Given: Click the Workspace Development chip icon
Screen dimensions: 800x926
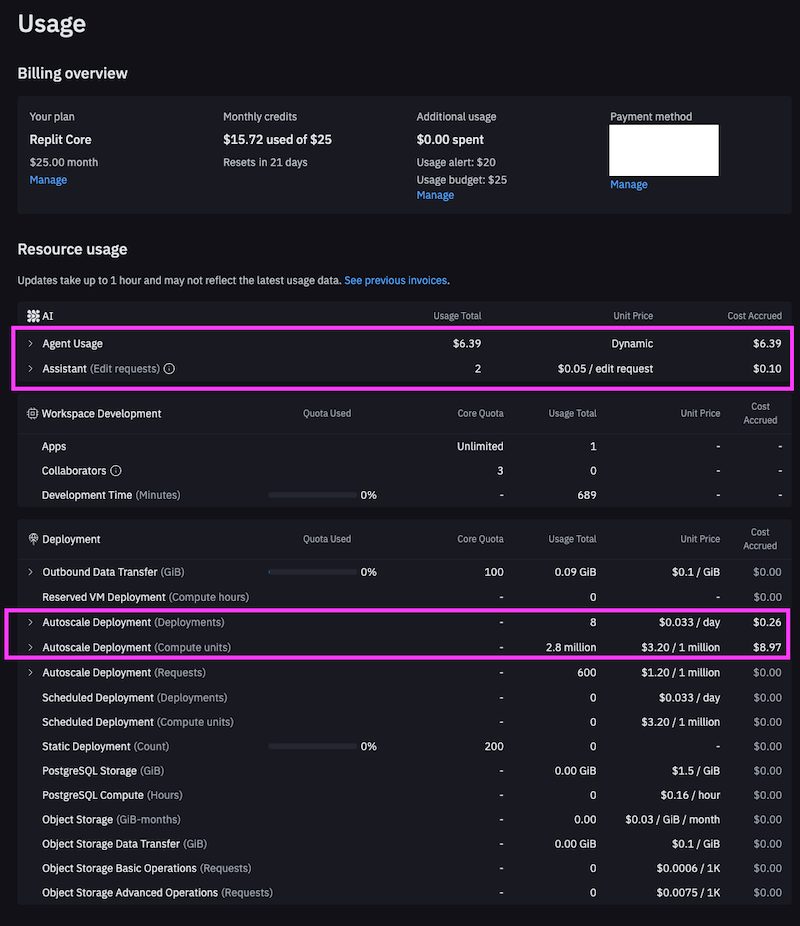Looking at the screenshot, I should point(33,414).
